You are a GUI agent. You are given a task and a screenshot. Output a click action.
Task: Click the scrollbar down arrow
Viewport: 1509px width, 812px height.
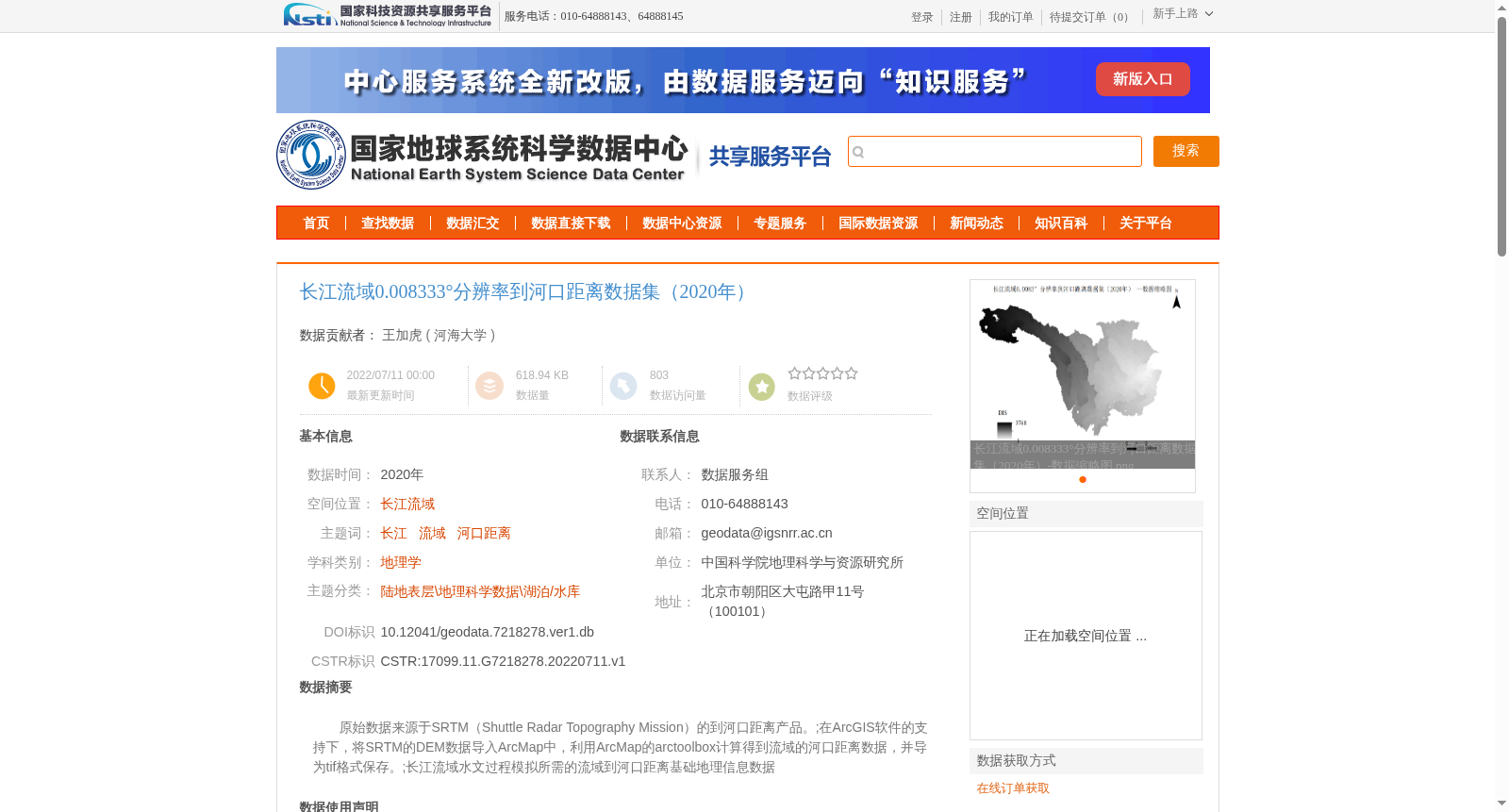point(1501,804)
